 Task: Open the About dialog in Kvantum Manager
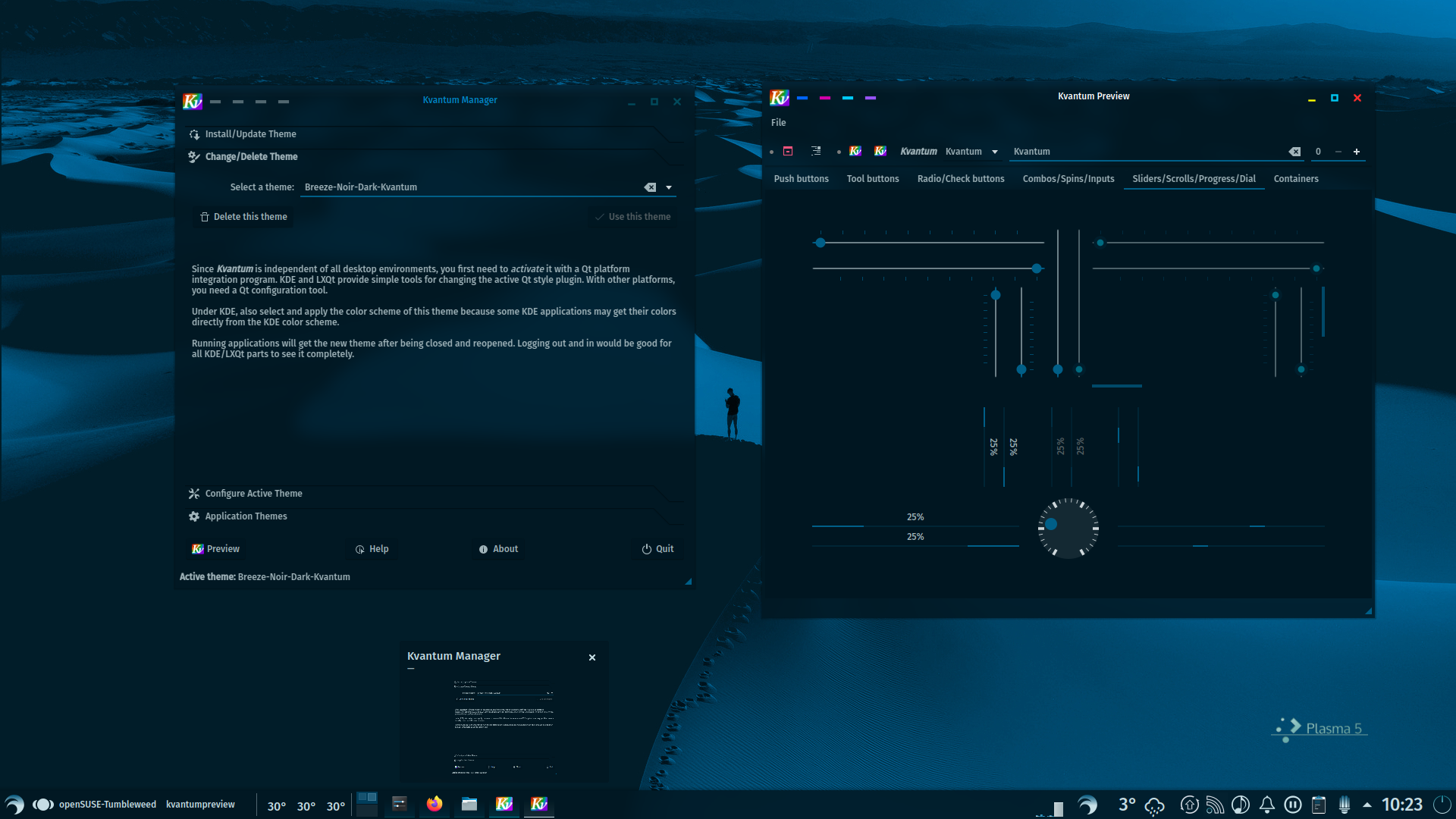[498, 549]
